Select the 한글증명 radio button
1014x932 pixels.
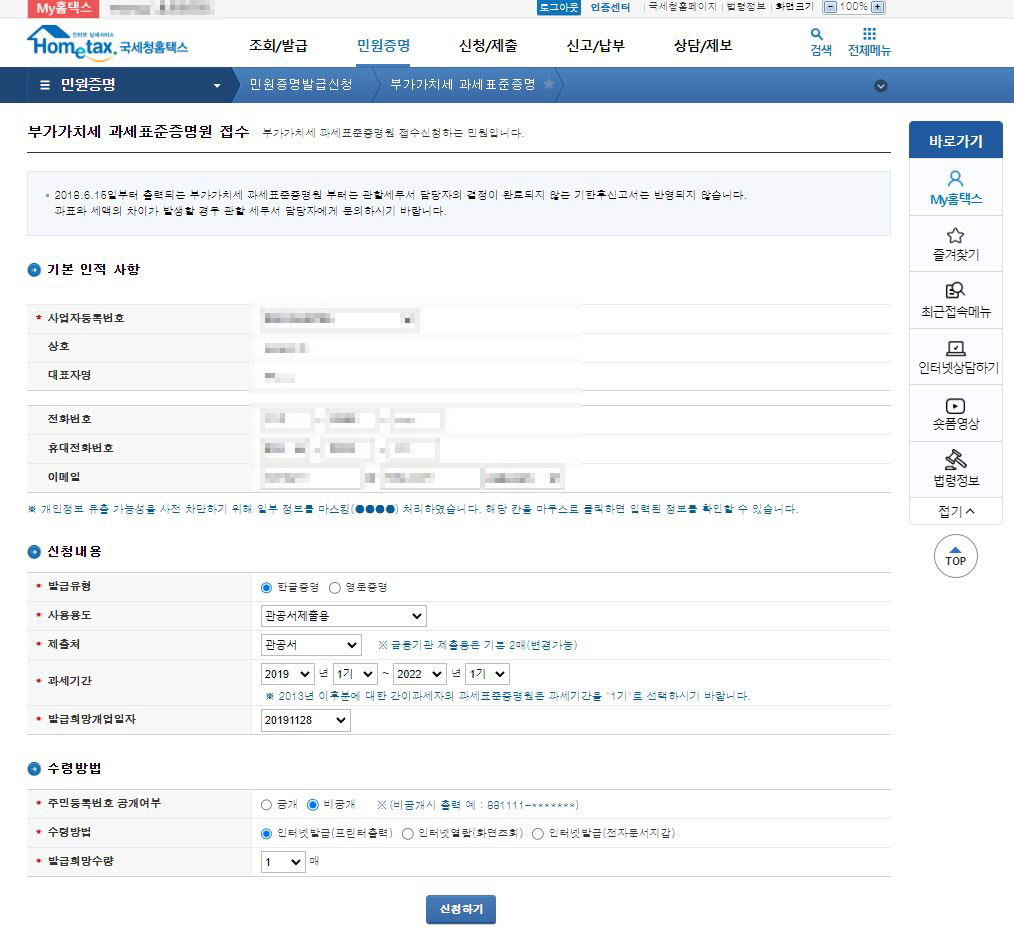point(264,587)
